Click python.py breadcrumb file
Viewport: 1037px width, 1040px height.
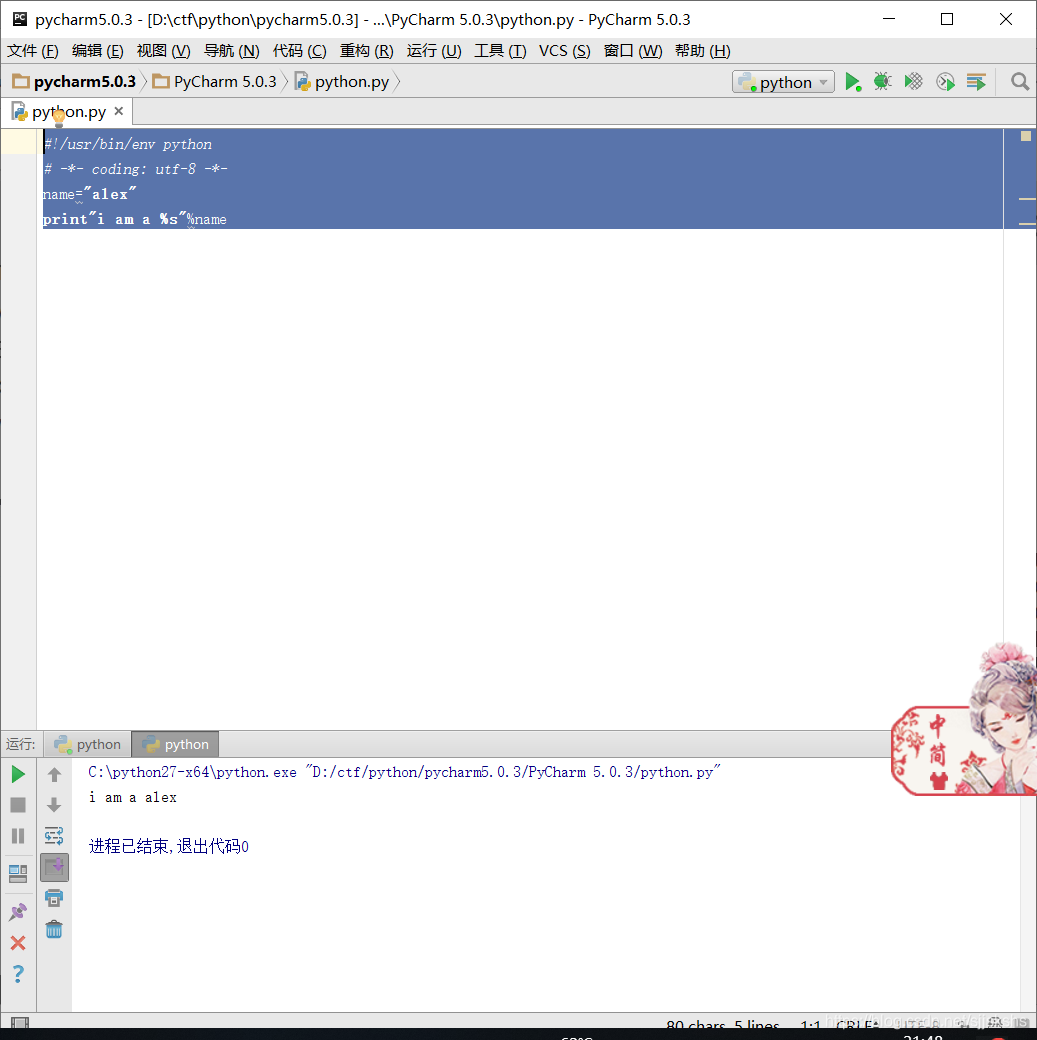(x=342, y=82)
